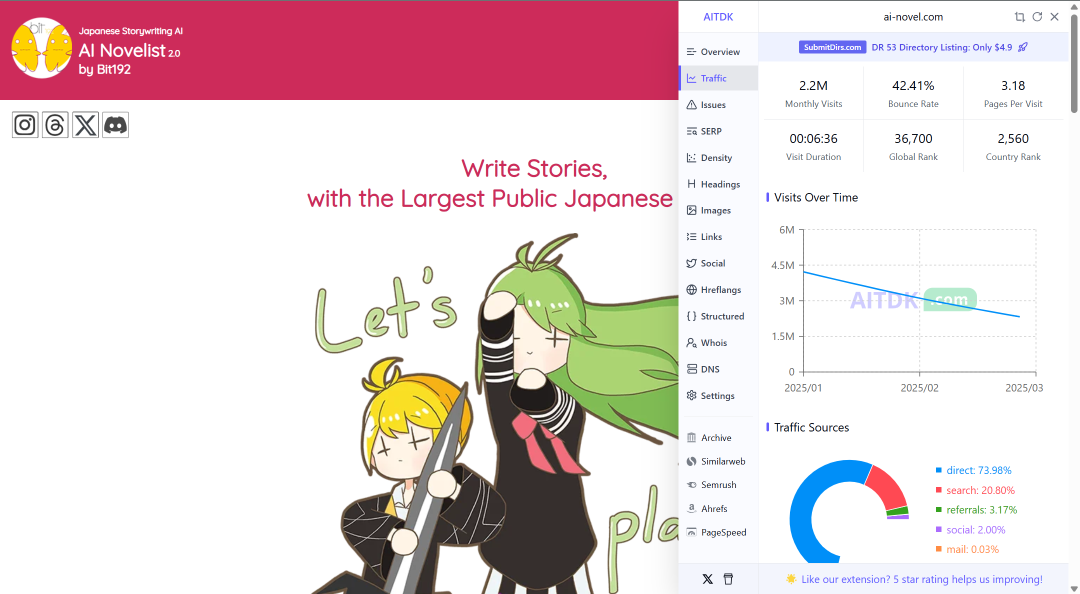
Task: Click the 42.41% Bounce Rate stat
Action: (913, 94)
